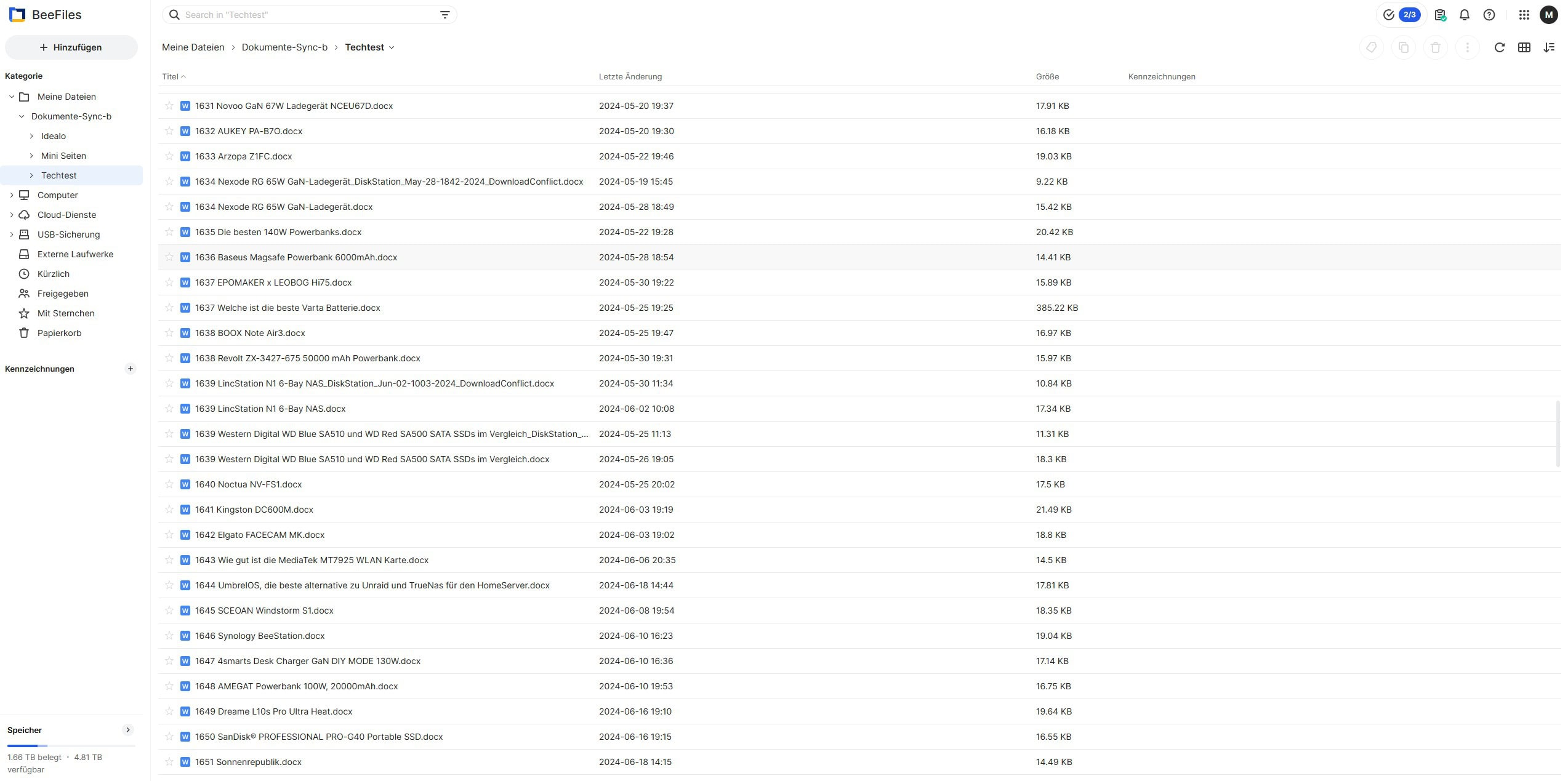The width and height of the screenshot is (1568, 781).
Task: Select file 1642 Elgato FACECAM MK.docx
Action: click(859, 535)
